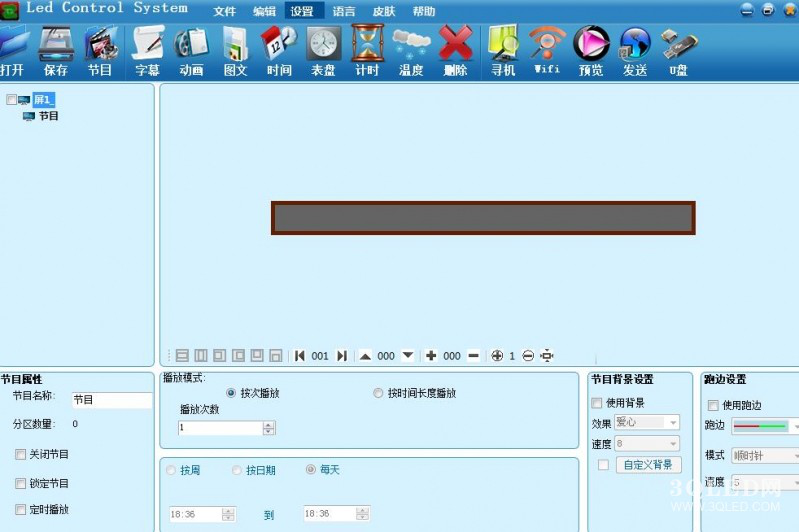This screenshot has width=799, height=532.
Task: Insert a 表盘 clock dial region
Action: 324,51
